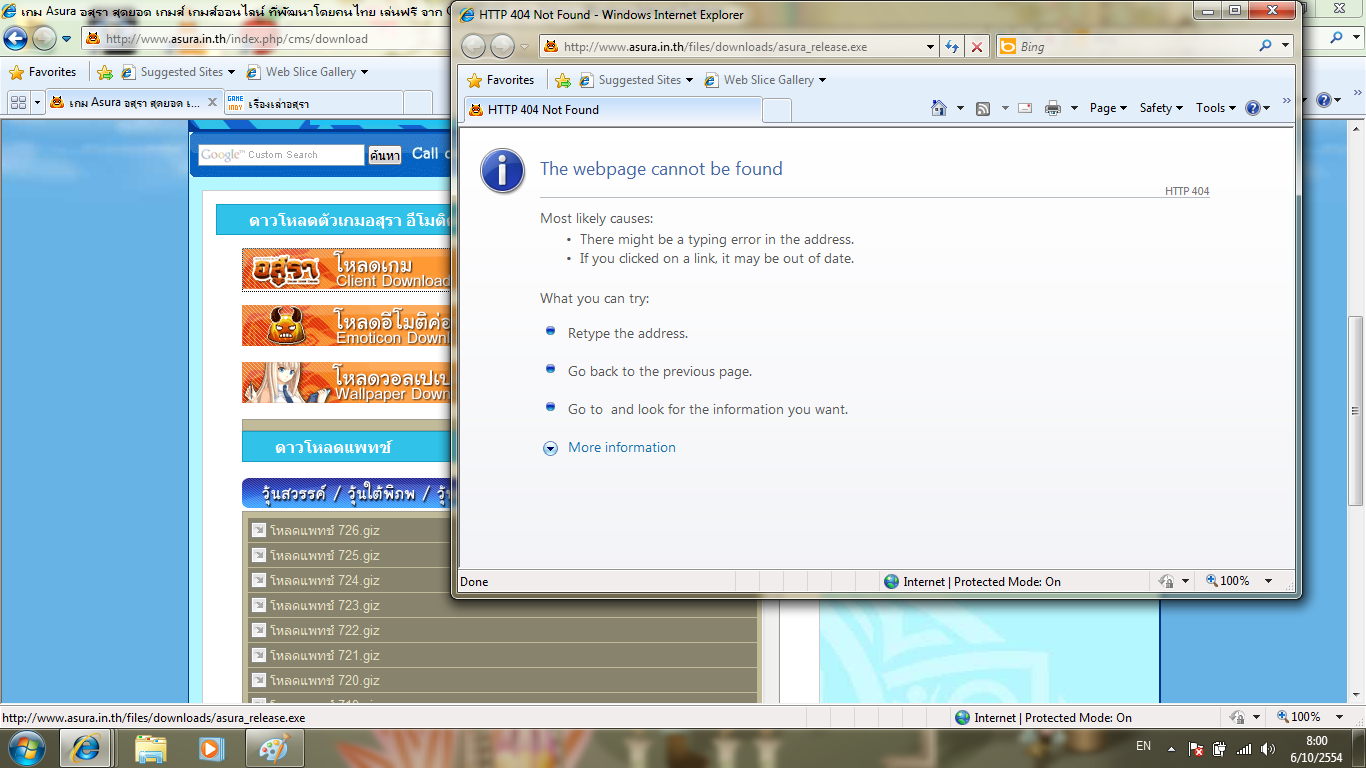Click the security lock icon in the 404 status bar
This screenshot has height=768, width=1366.
(1166, 581)
